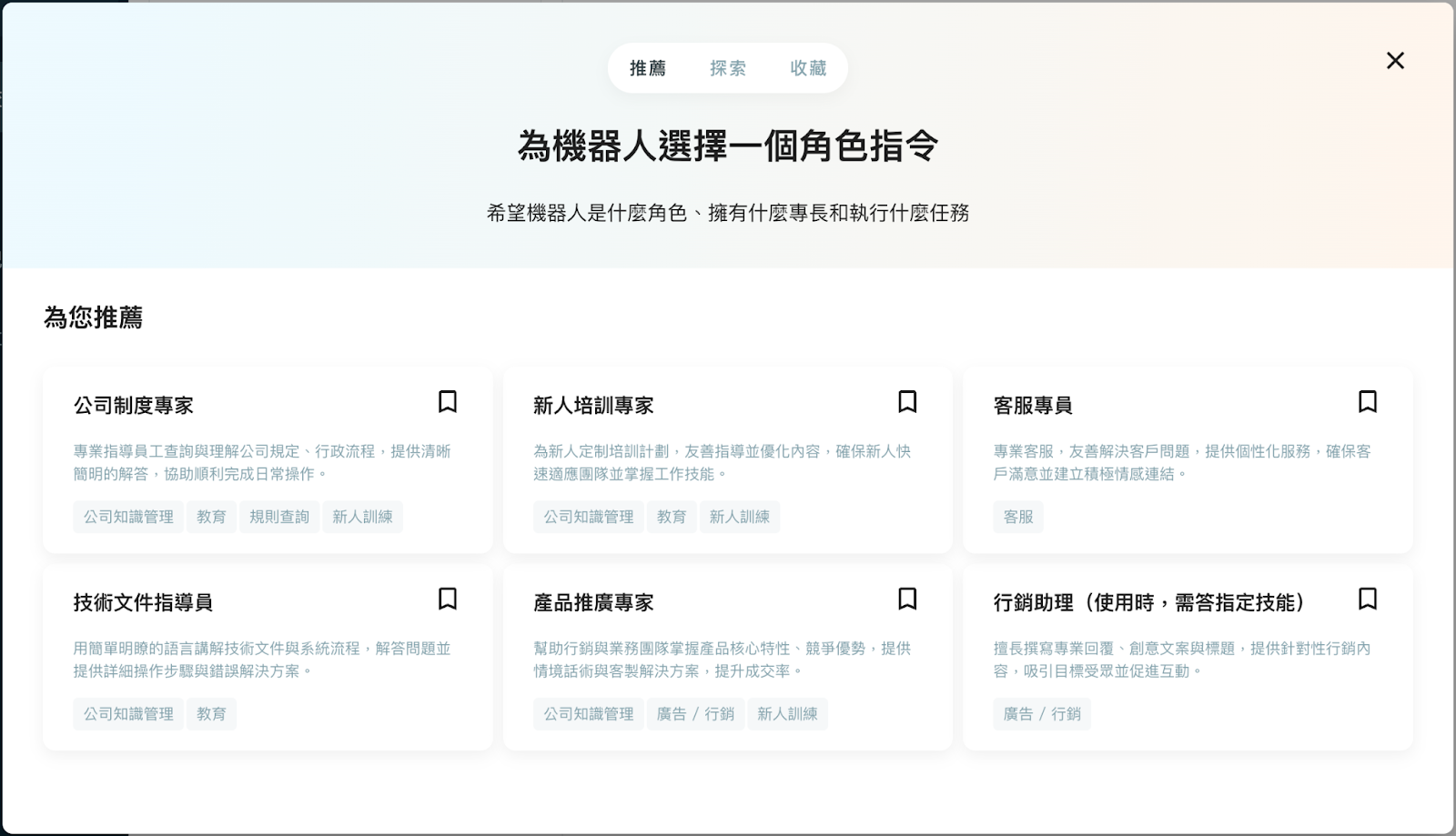Image resolution: width=1456 pixels, height=836 pixels.
Task: Bookmark the 公司制度專家 role card
Action: pyautogui.click(x=447, y=402)
